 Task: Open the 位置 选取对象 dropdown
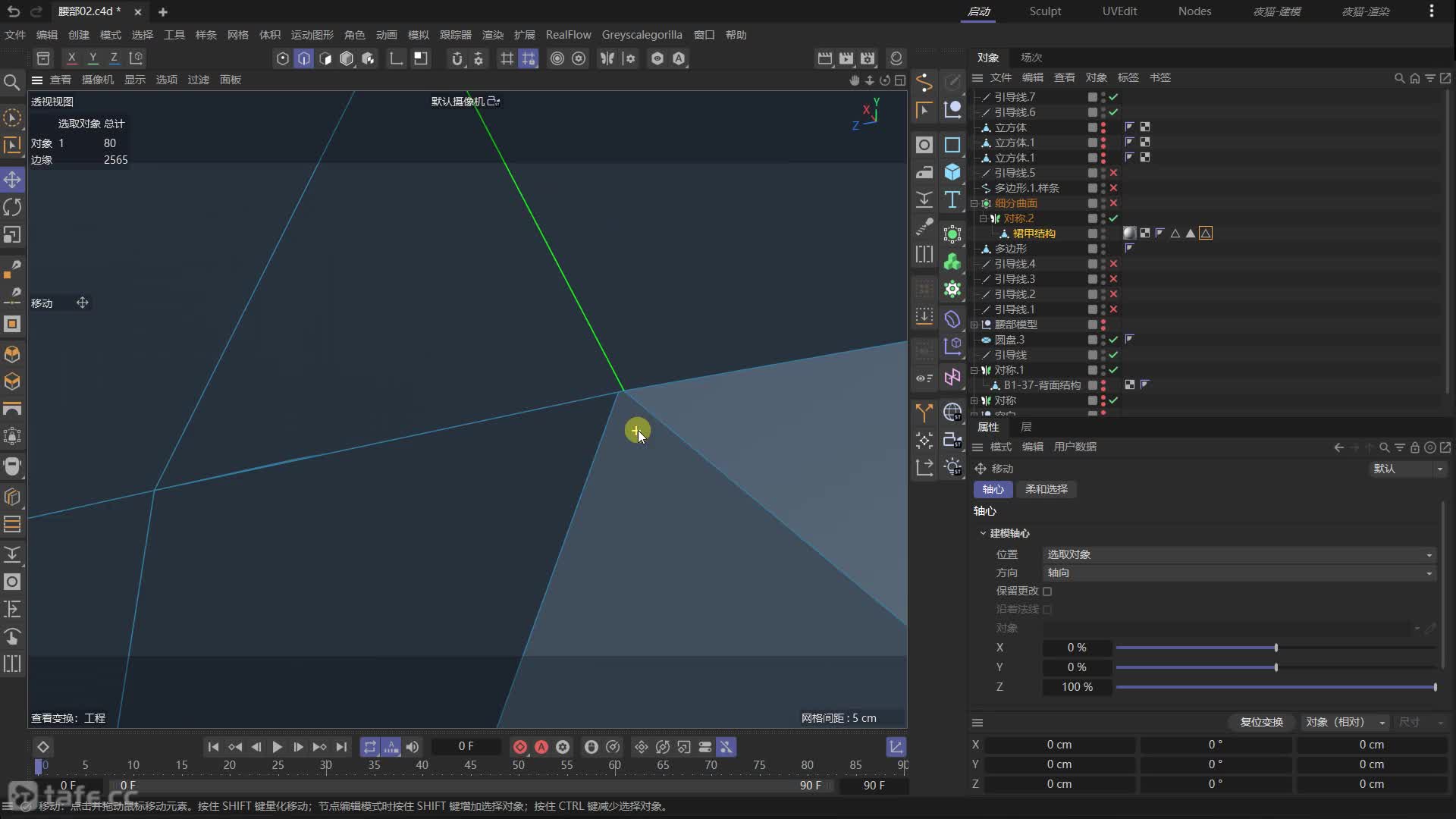tap(1239, 554)
